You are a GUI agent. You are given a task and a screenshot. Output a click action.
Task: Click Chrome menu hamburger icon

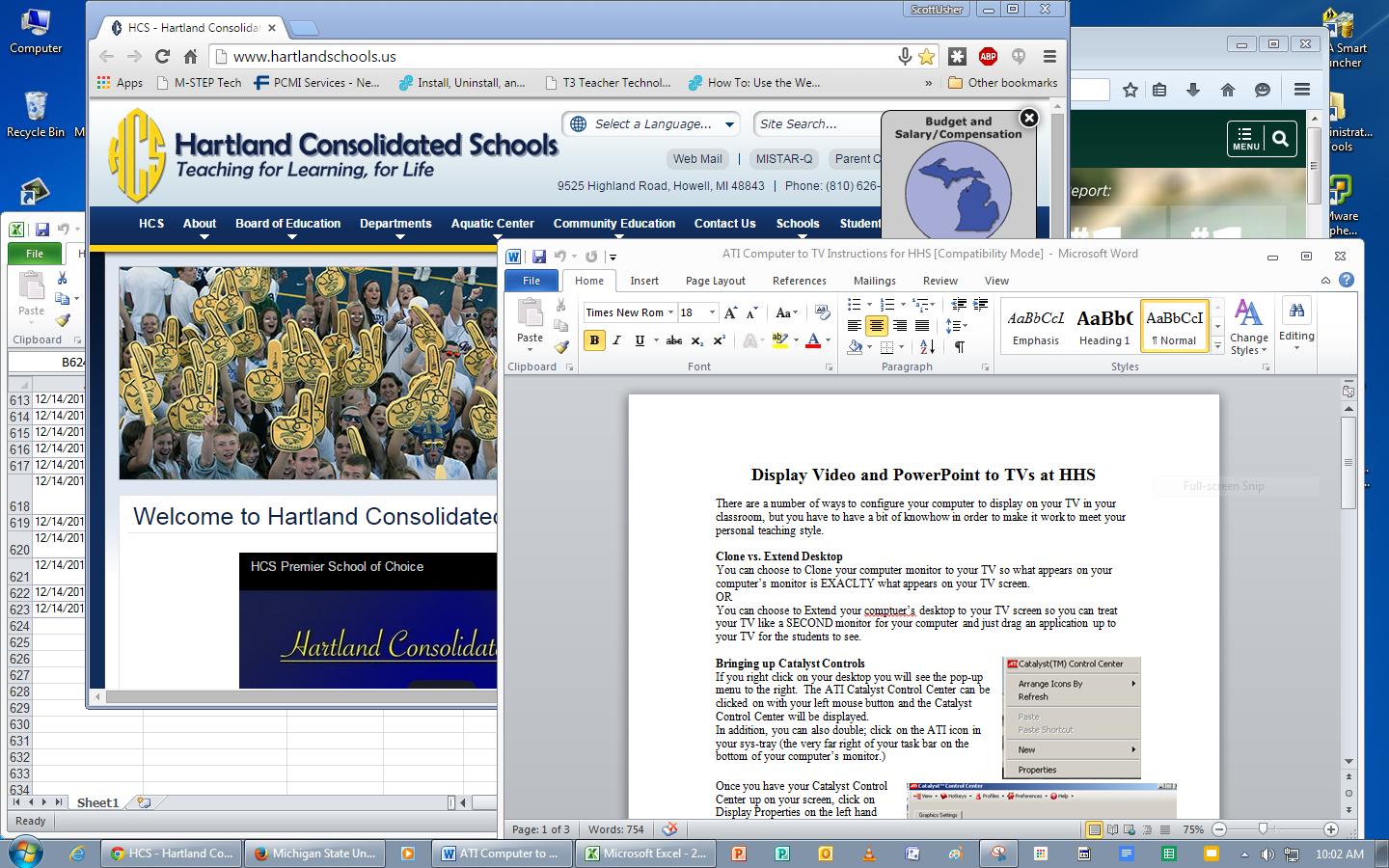point(1049,57)
